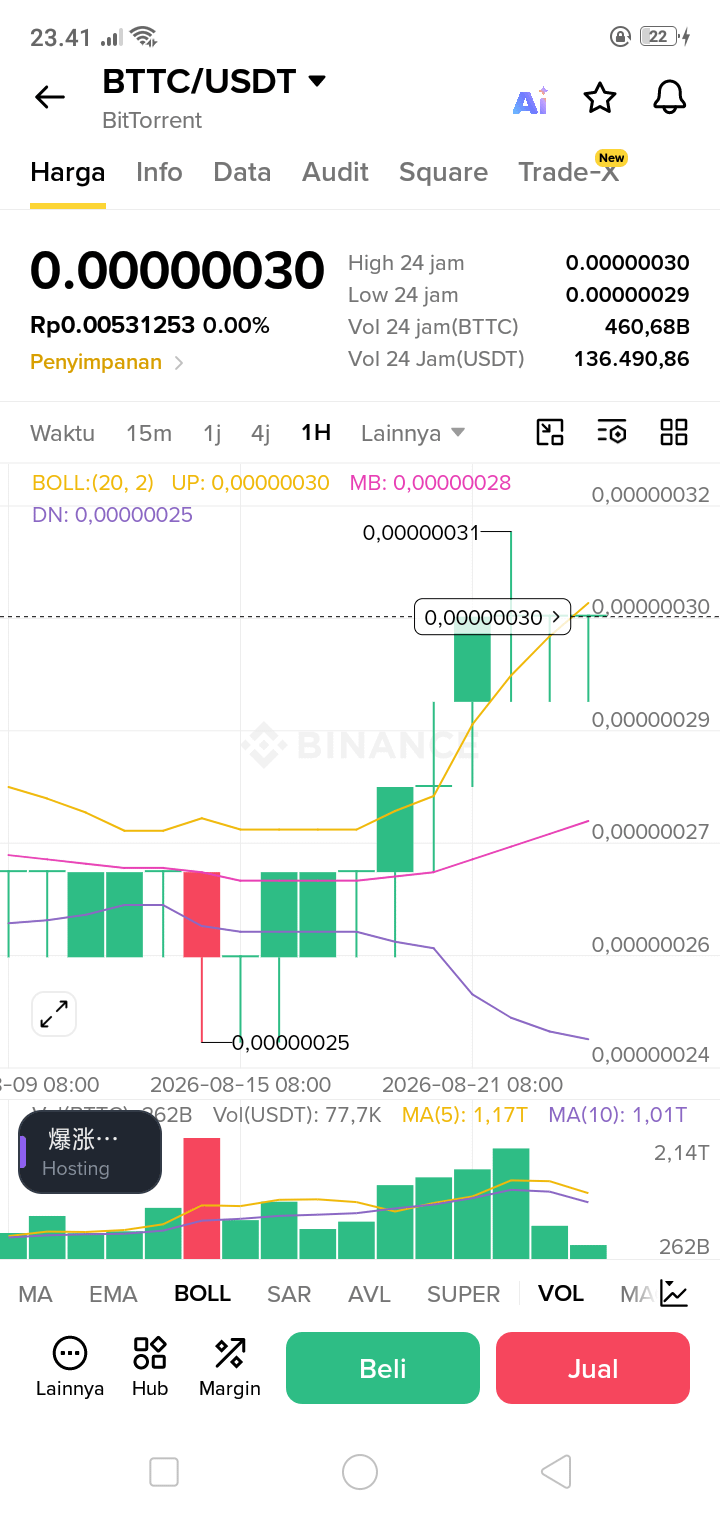Tap the back arrow icon
This screenshot has width=720, height=1520.
pos(49,97)
